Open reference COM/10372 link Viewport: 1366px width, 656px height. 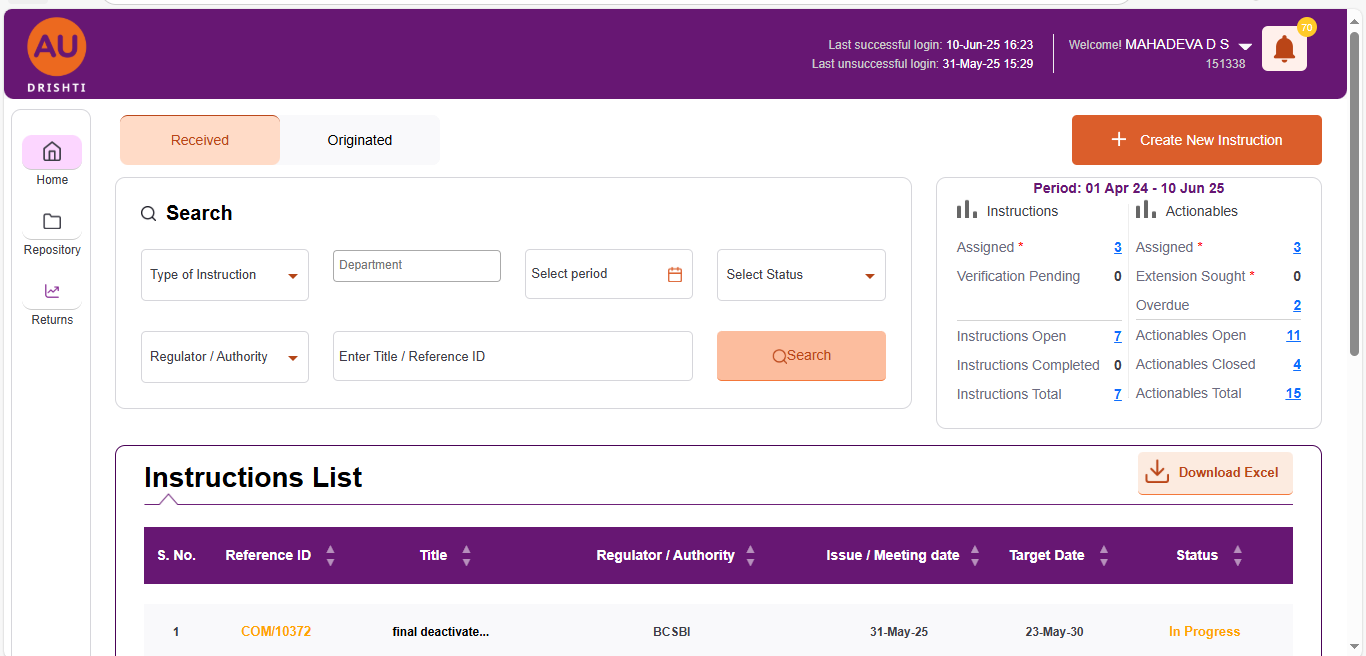276,632
